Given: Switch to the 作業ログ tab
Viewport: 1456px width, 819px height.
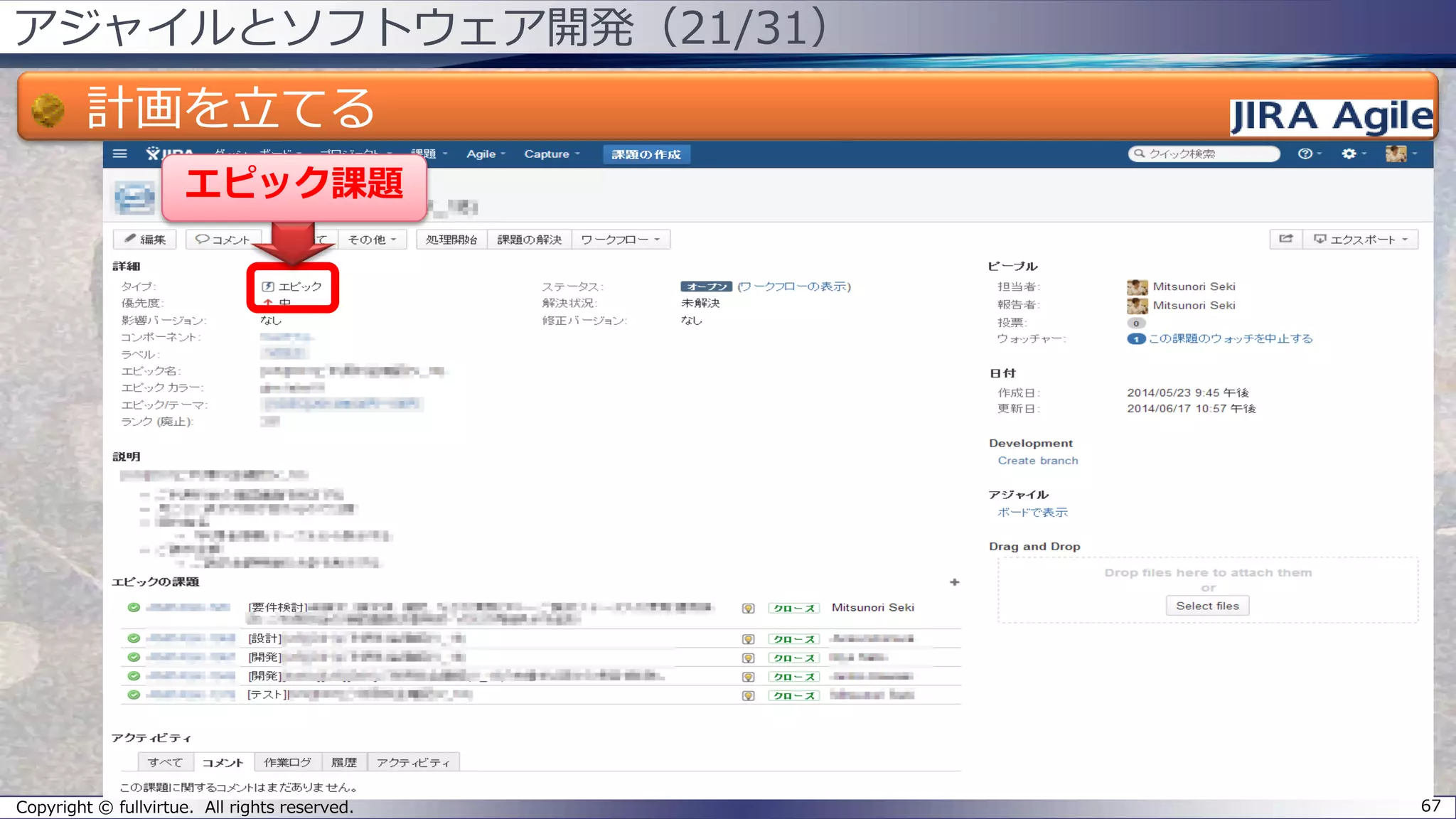Looking at the screenshot, I should click(288, 762).
